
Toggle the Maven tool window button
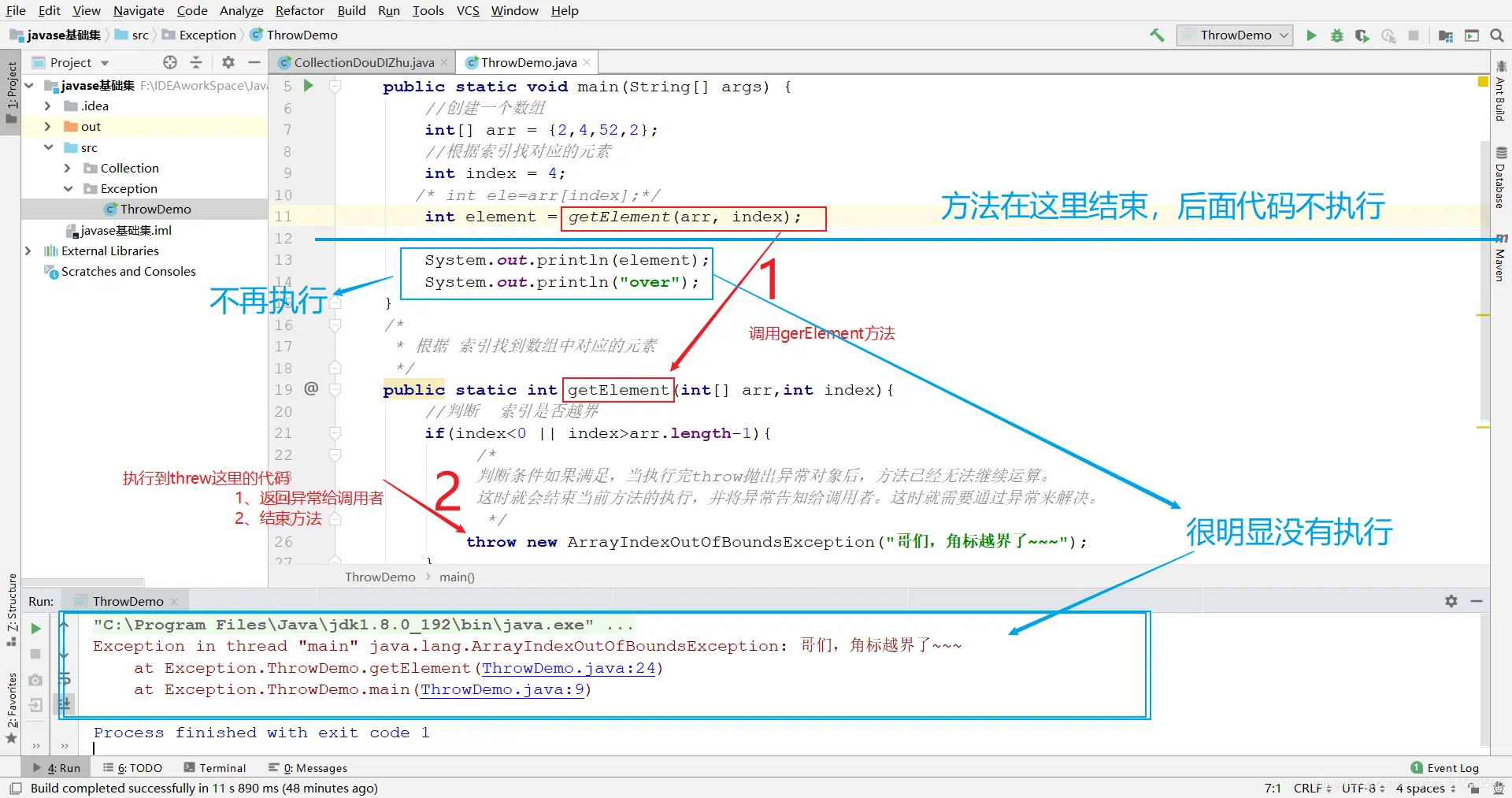(x=1501, y=258)
